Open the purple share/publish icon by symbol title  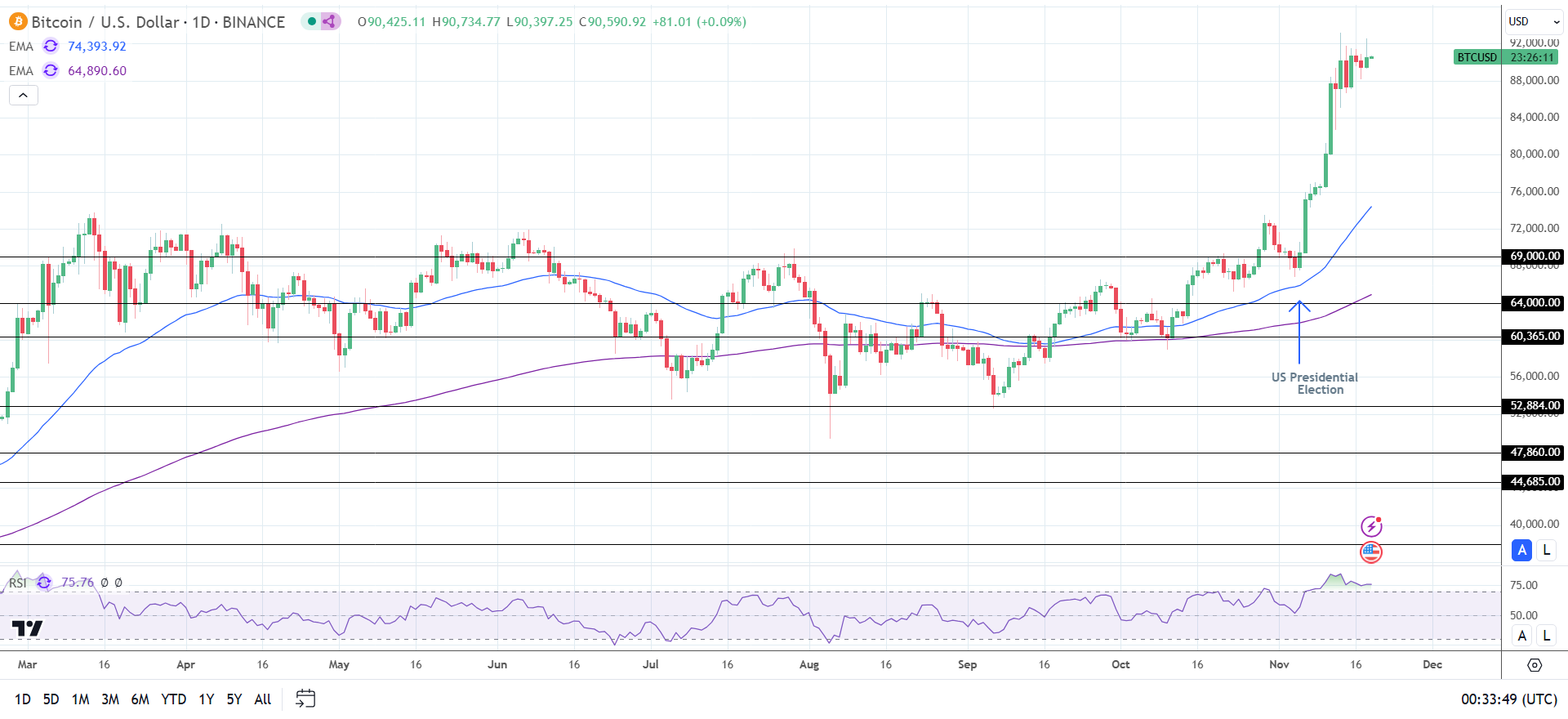tap(330, 21)
